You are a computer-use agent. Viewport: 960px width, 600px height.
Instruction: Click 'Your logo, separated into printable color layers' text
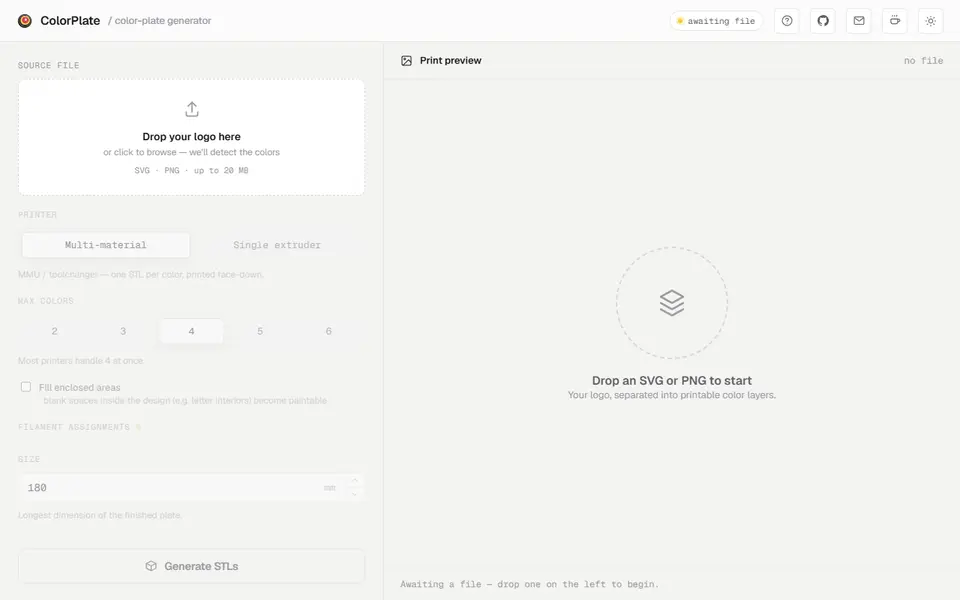tap(672, 395)
